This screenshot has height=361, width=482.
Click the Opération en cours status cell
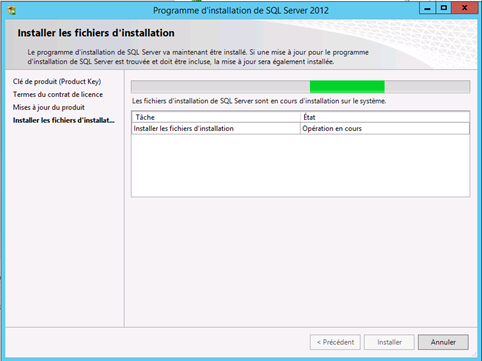385,128
